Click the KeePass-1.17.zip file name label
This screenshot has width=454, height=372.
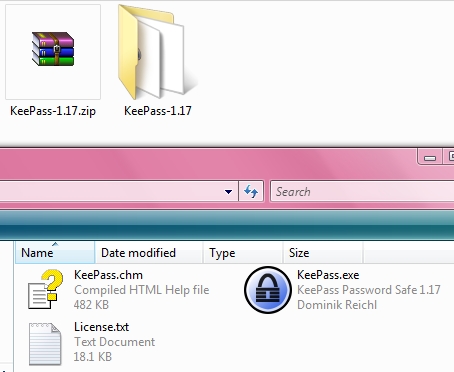(x=53, y=111)
